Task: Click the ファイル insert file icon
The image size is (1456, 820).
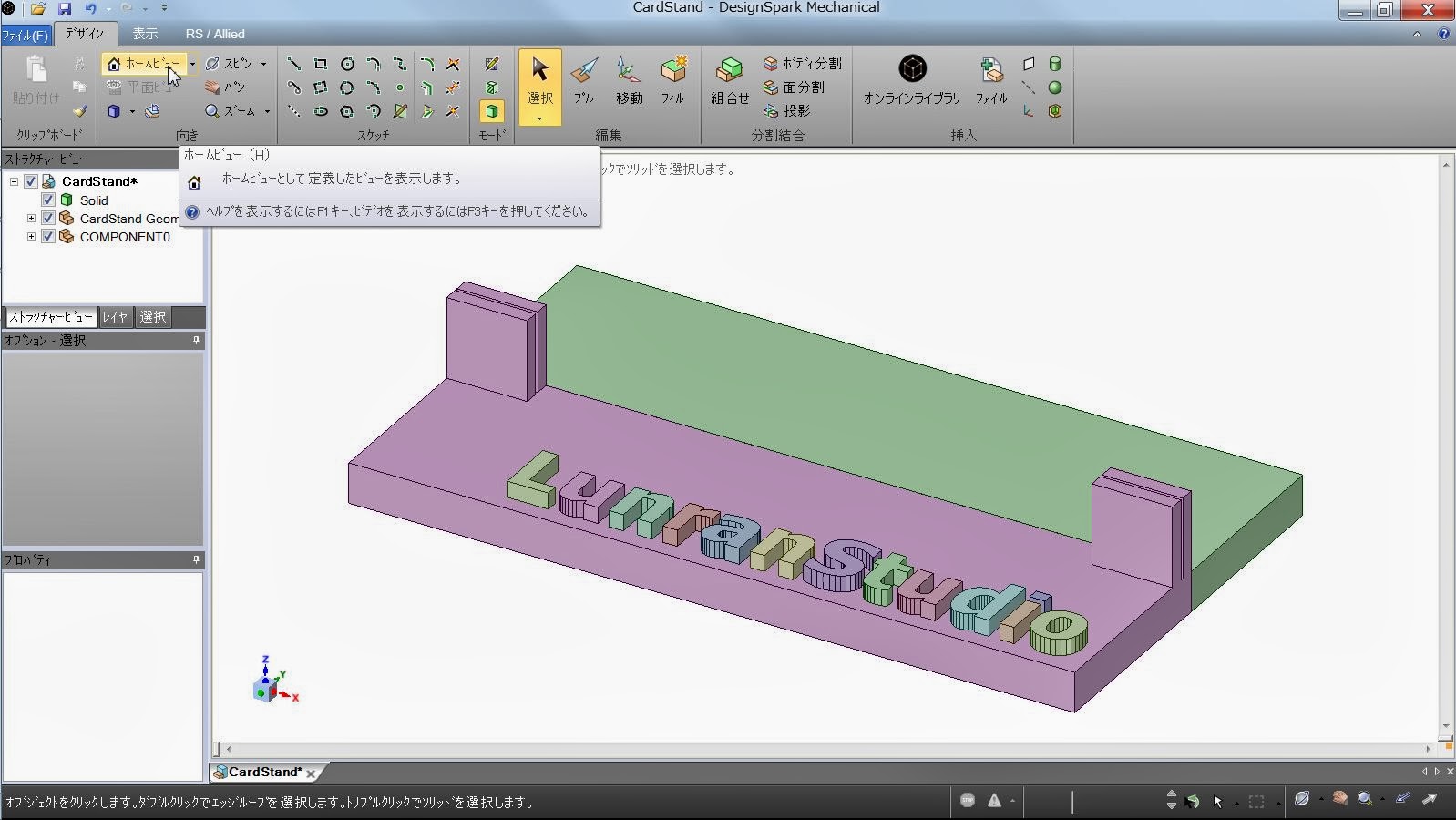Action: click(991, 81)
